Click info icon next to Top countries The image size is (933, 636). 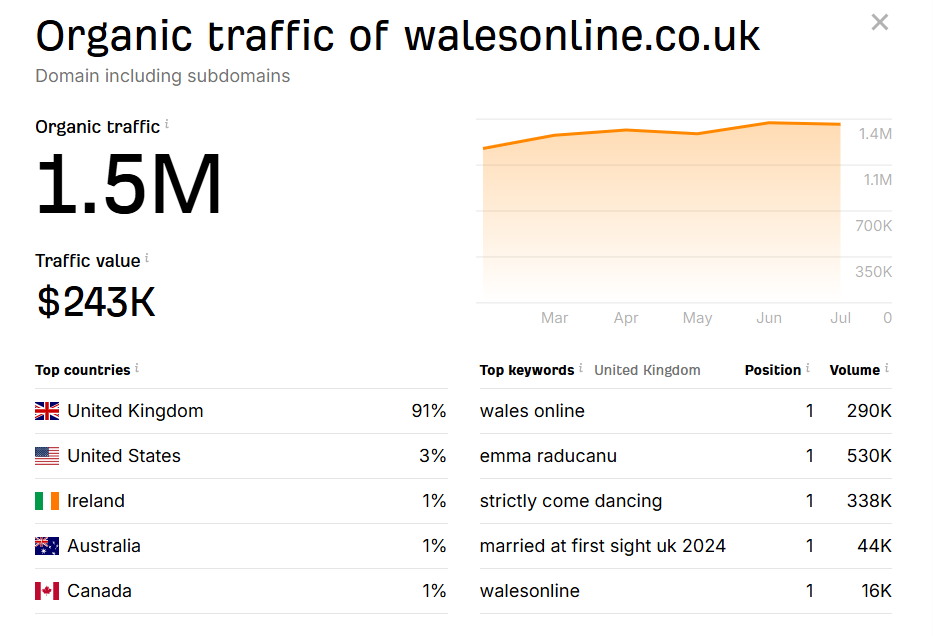tap(137, 368)
